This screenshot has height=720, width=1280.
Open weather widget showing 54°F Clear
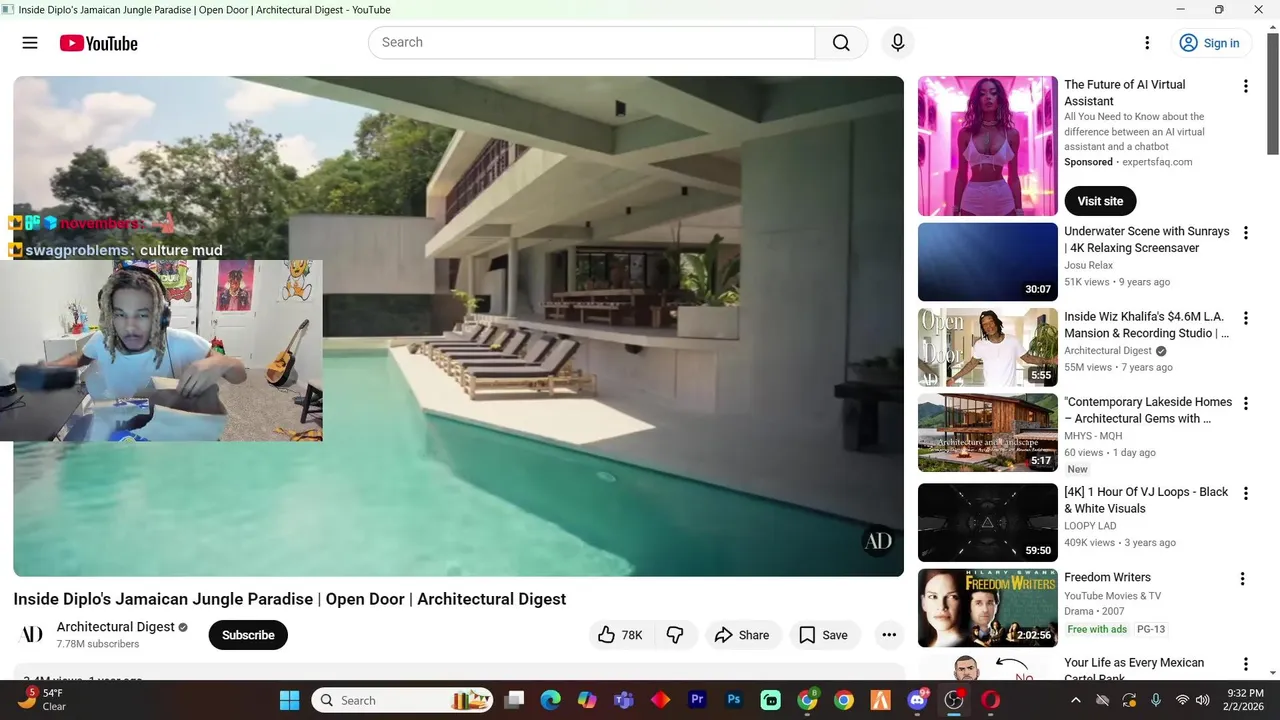click(42, 699)
